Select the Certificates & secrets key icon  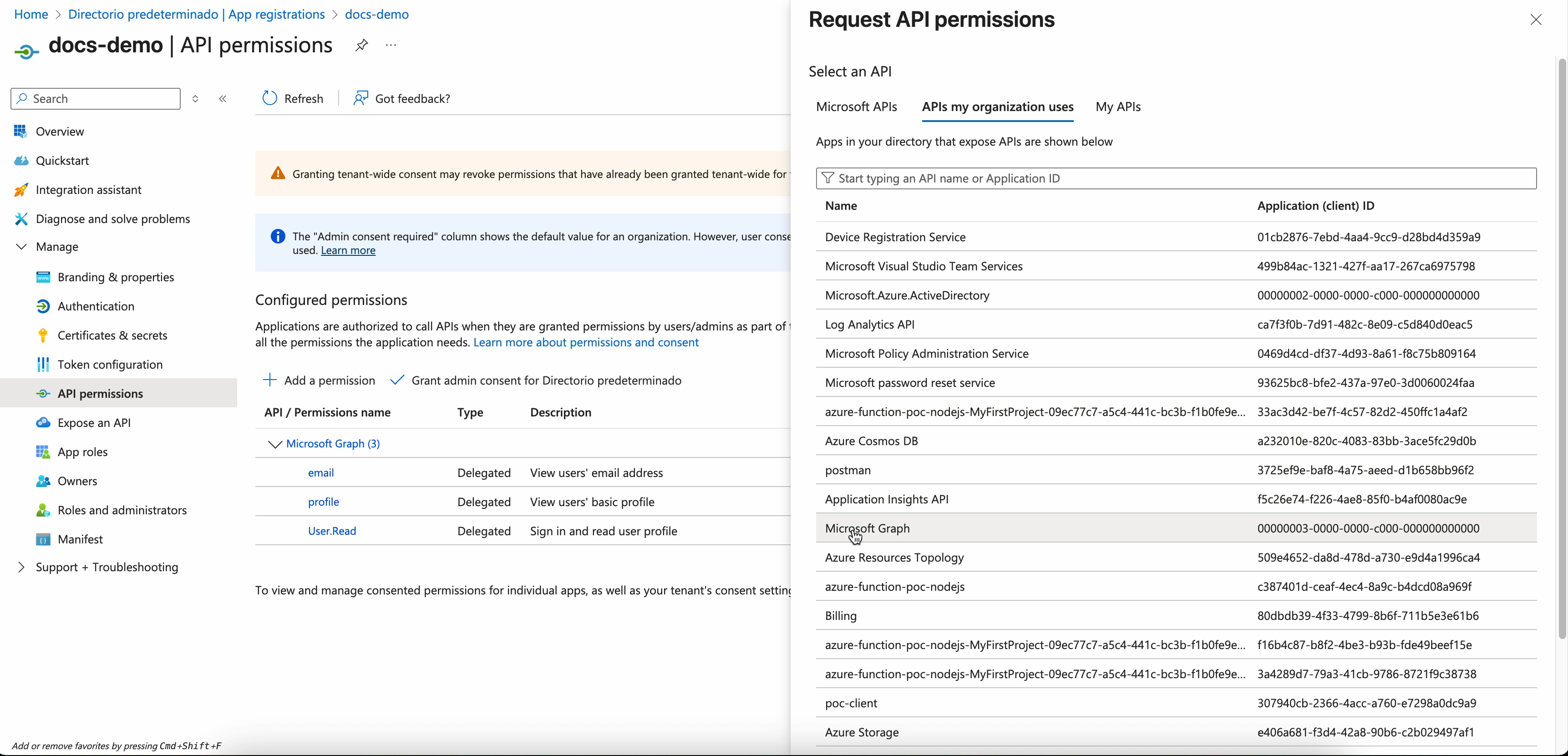(42, 335)
